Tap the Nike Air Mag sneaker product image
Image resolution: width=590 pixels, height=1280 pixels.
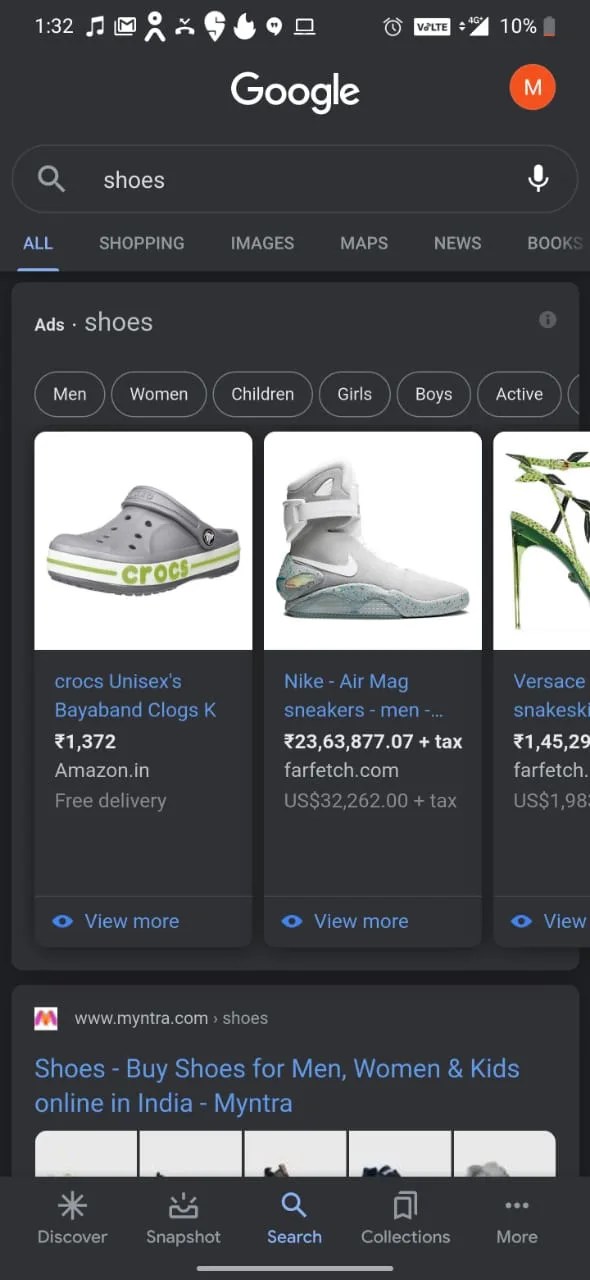tap(372, 540)
